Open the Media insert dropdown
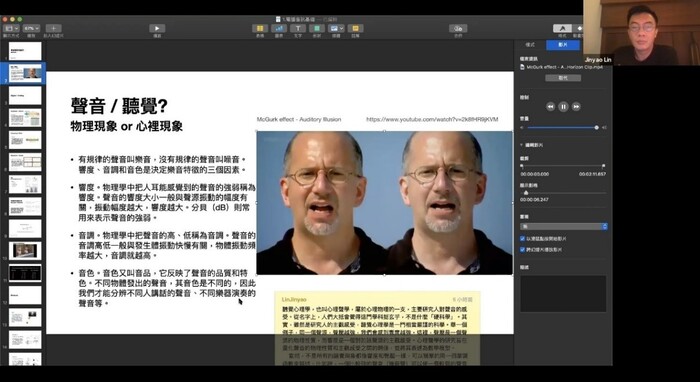The height and width of the screenshot is (382, 700). 336,29
